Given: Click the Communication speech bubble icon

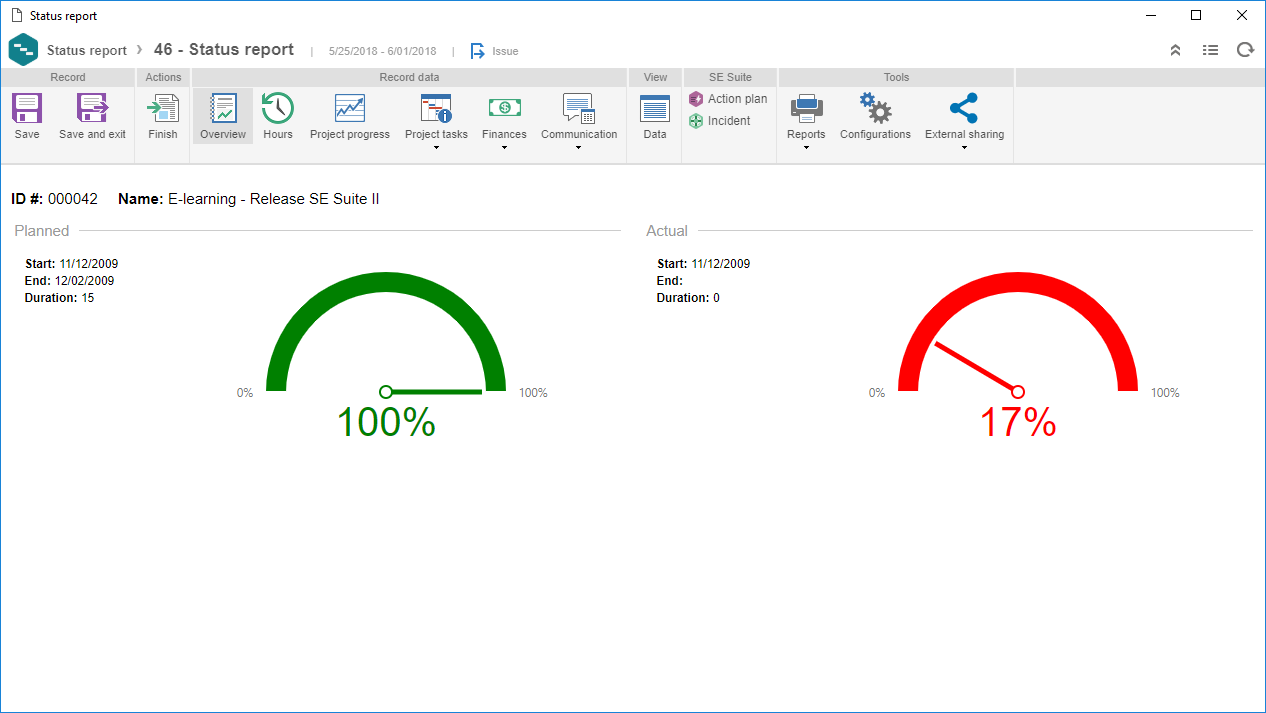Looking at the screenshot, I should tap(579, 108).
